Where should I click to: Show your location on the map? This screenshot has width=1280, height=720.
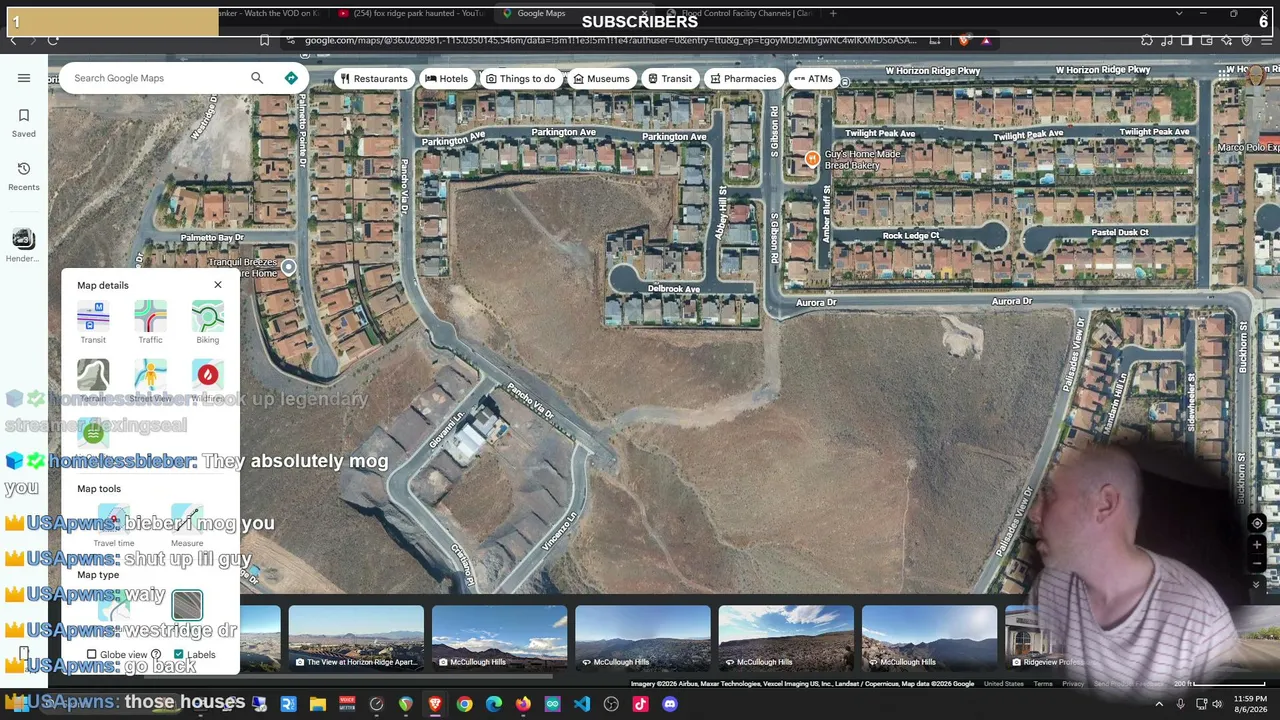click(x=1257, y=523)
